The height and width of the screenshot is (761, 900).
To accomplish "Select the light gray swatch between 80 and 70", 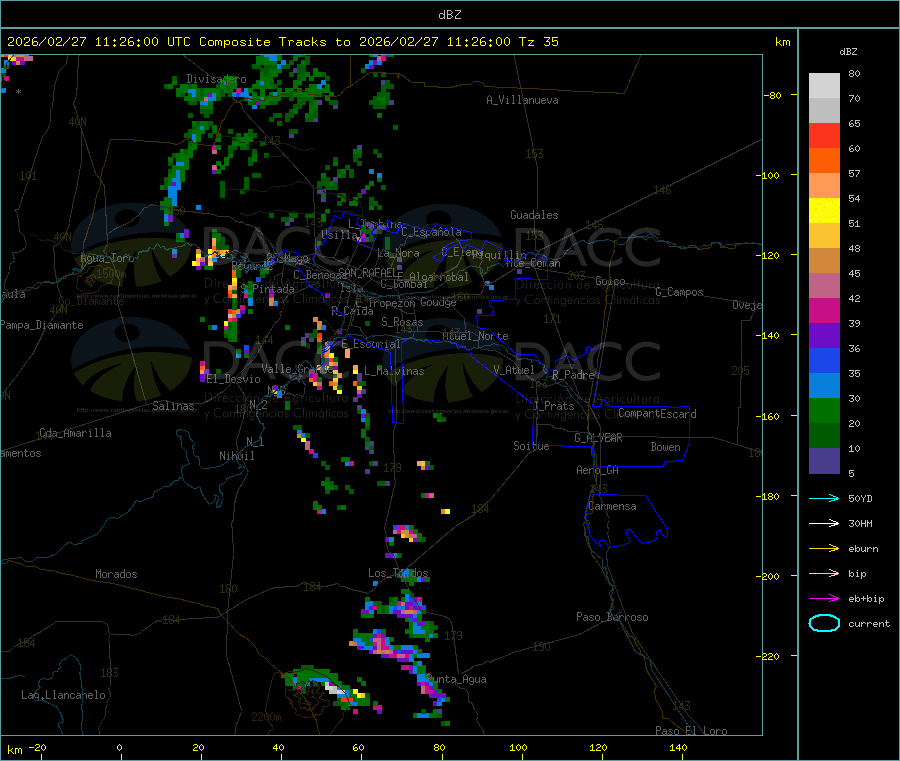I will click(x=824, y=86).
